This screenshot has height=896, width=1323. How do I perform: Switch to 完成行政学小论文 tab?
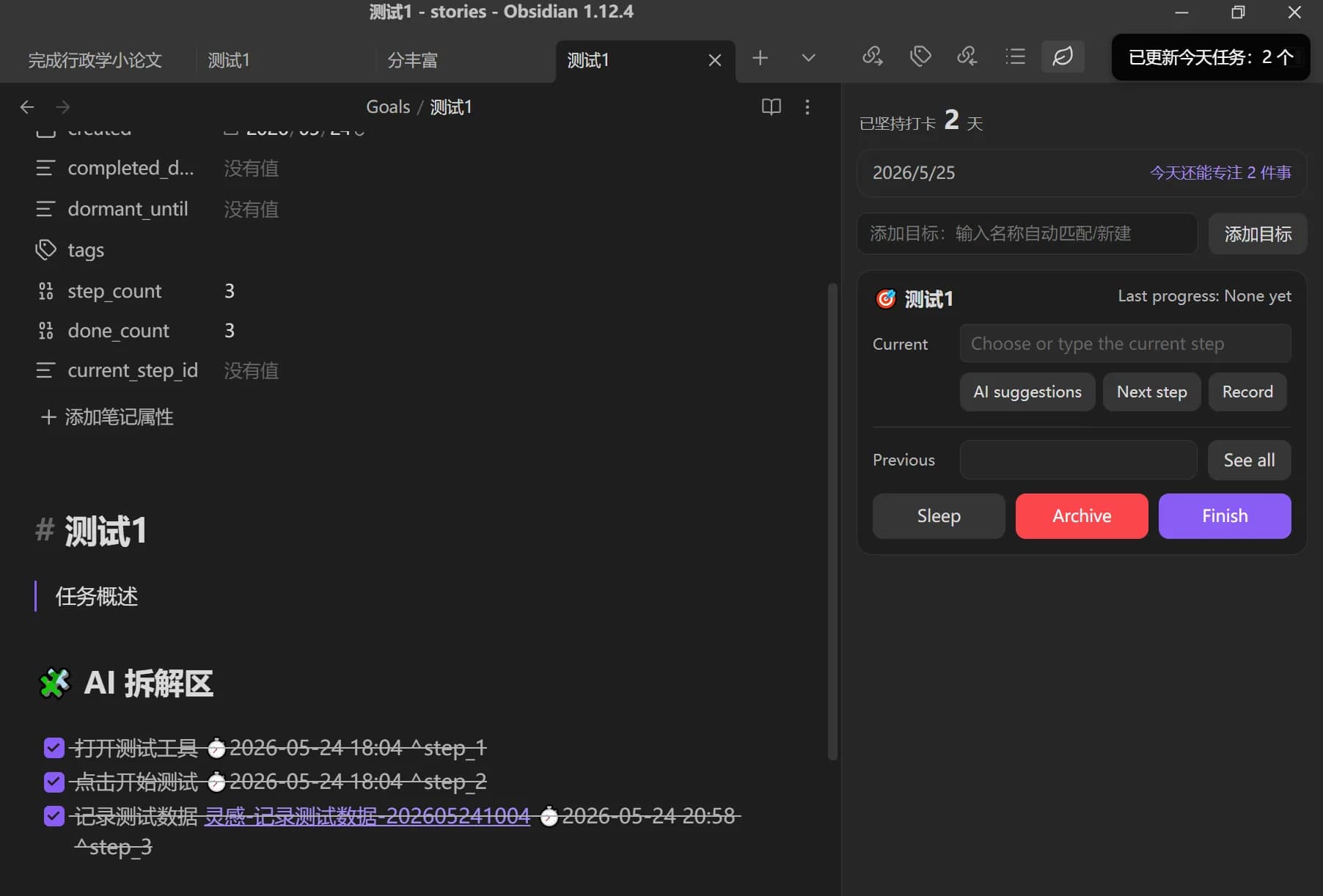coord(95,60)
